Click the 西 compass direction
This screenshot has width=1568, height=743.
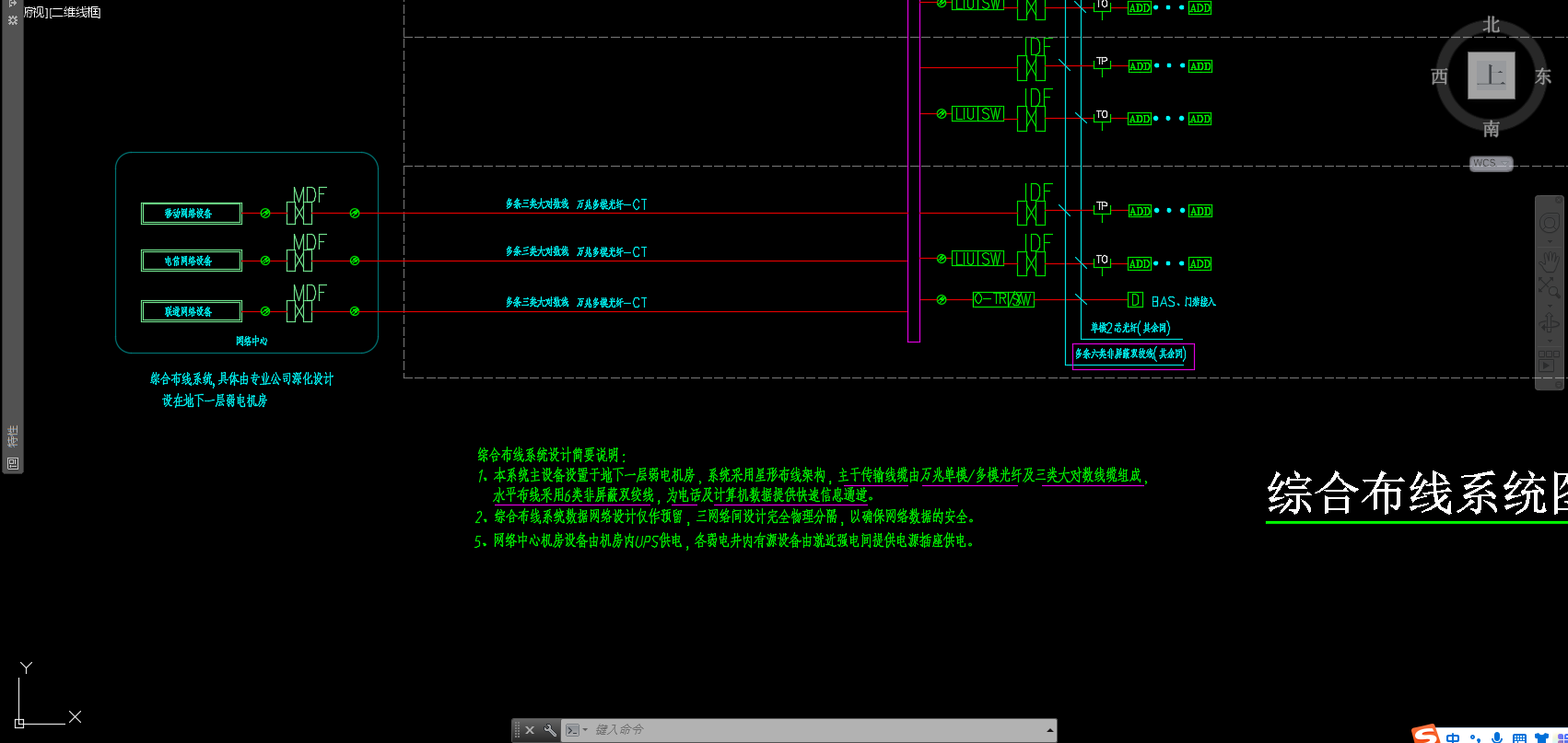point(1439,76)
